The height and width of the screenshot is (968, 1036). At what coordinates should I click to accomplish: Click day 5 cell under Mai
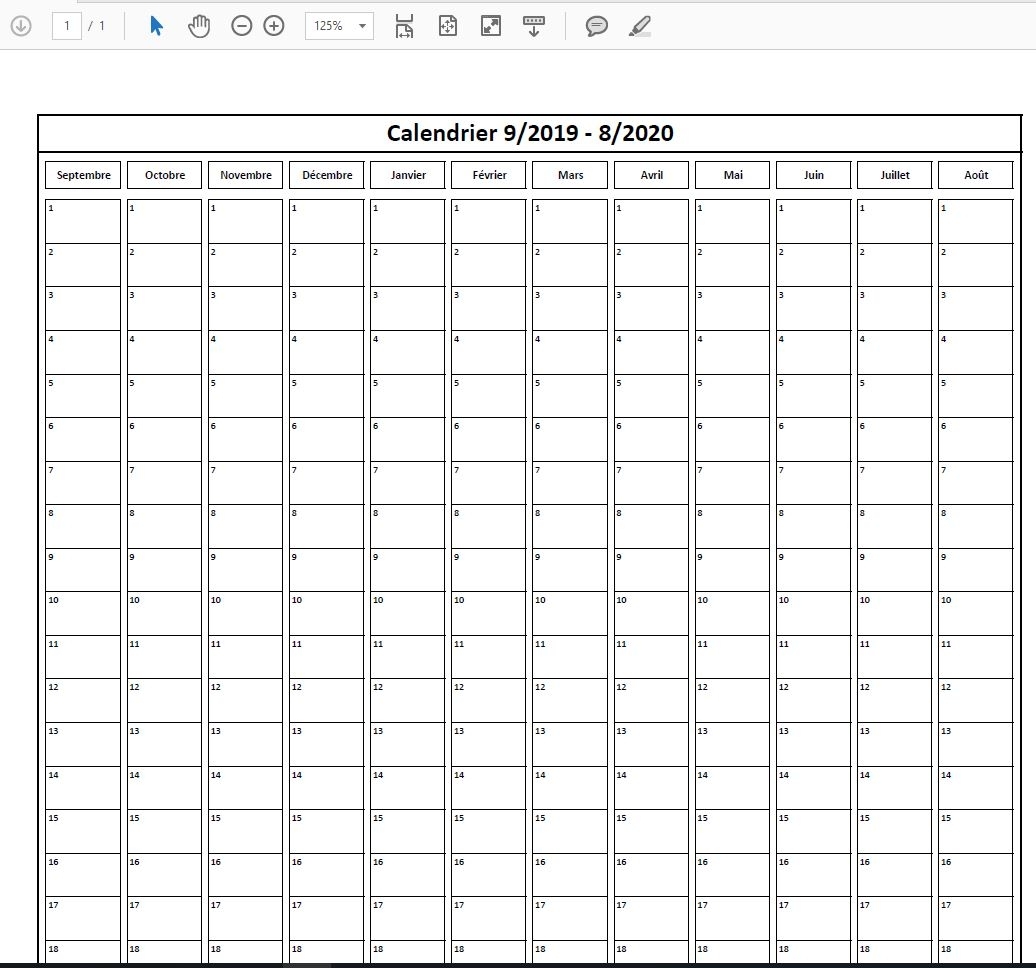tap(733, 396)
